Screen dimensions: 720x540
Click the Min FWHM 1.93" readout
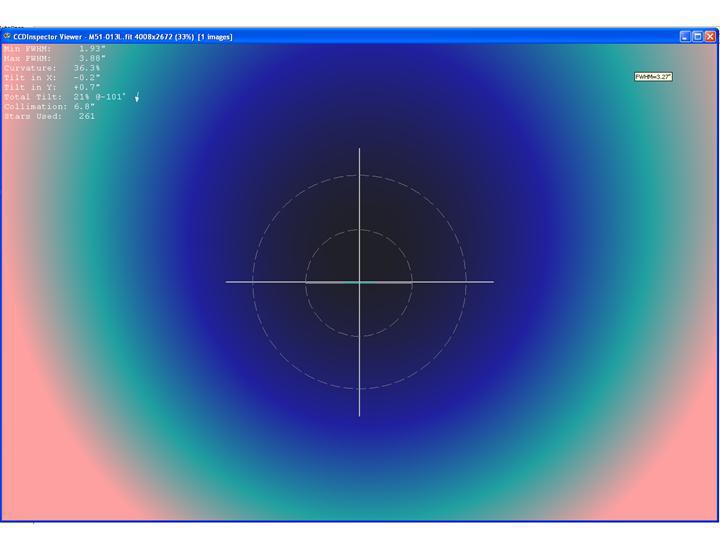[55, 49]
